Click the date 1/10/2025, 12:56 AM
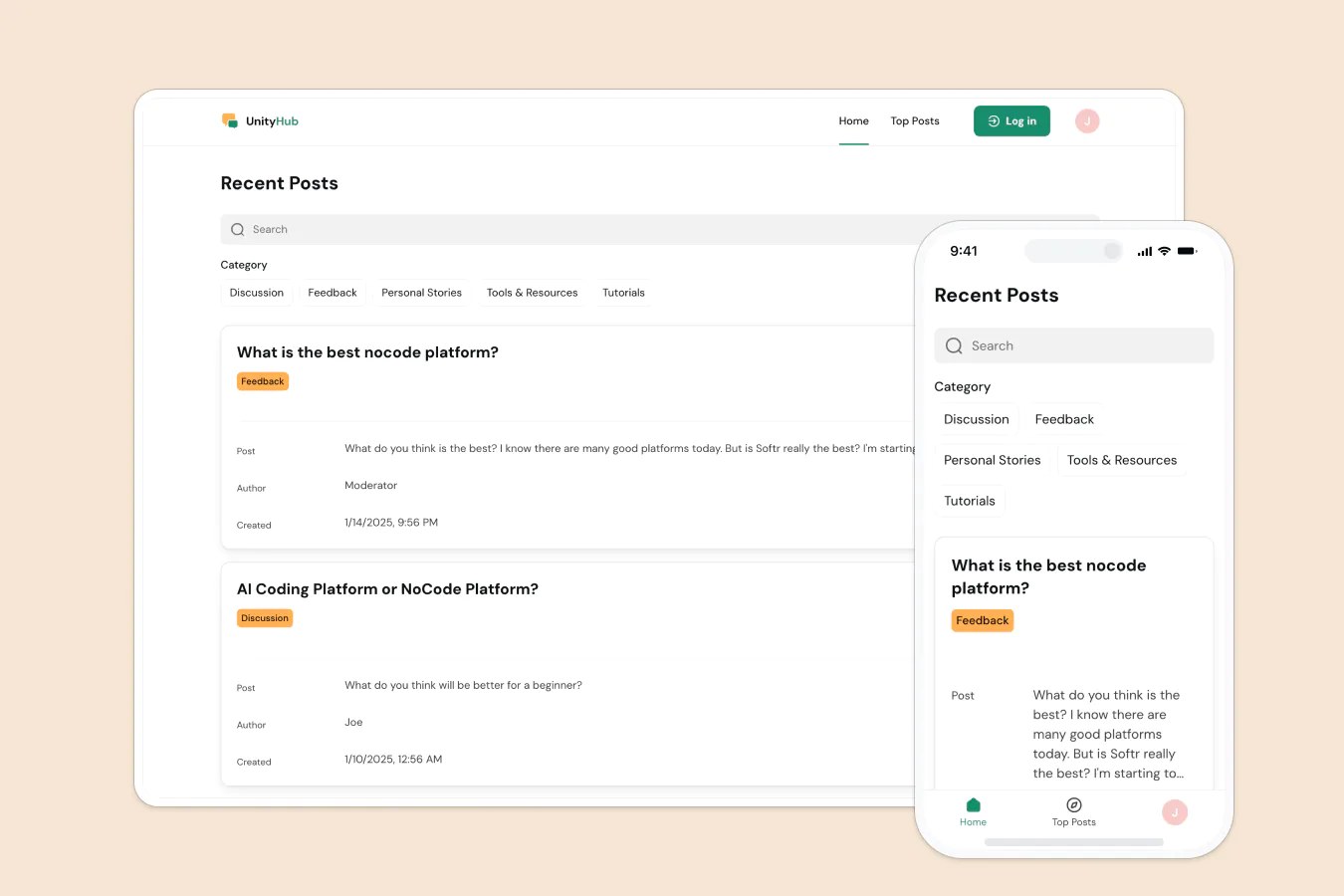Viewport: 1344px width, 896px height. 393,760
